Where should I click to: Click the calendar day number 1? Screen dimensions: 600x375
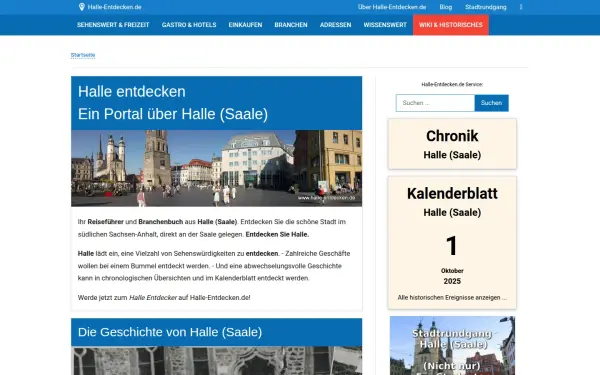[452, 246]
